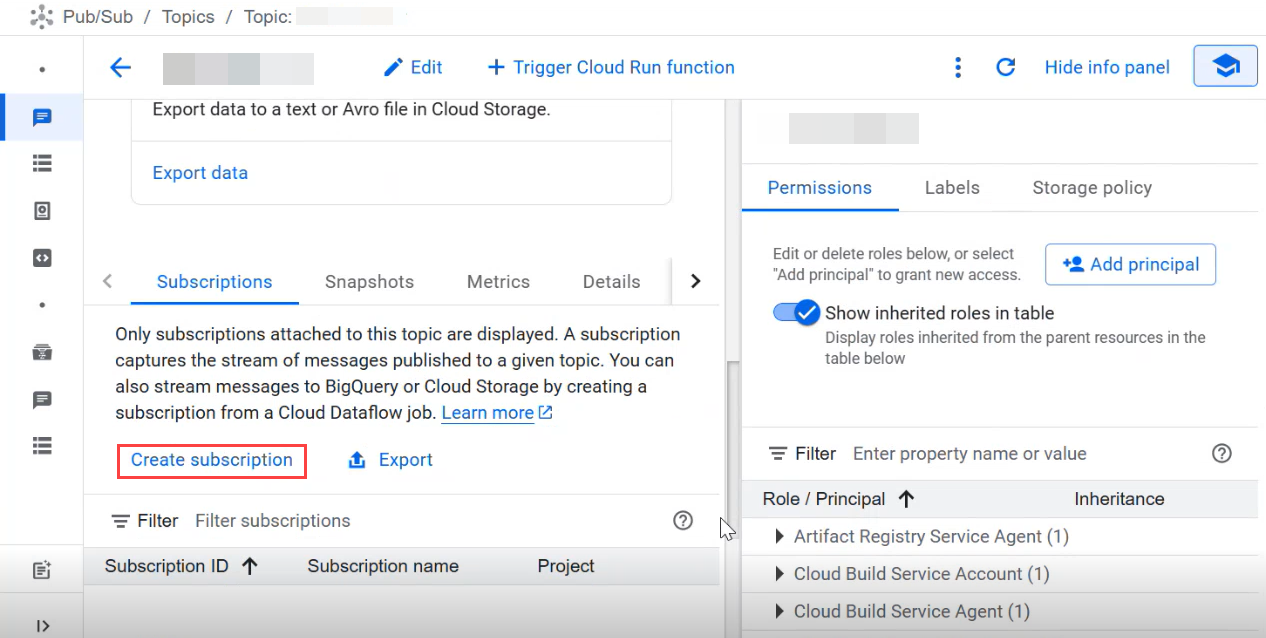Image resolution: width=1266 pixels, height=638 pixels.
Task: Open the Storage policy tab
Action: tap(1092, 188)
